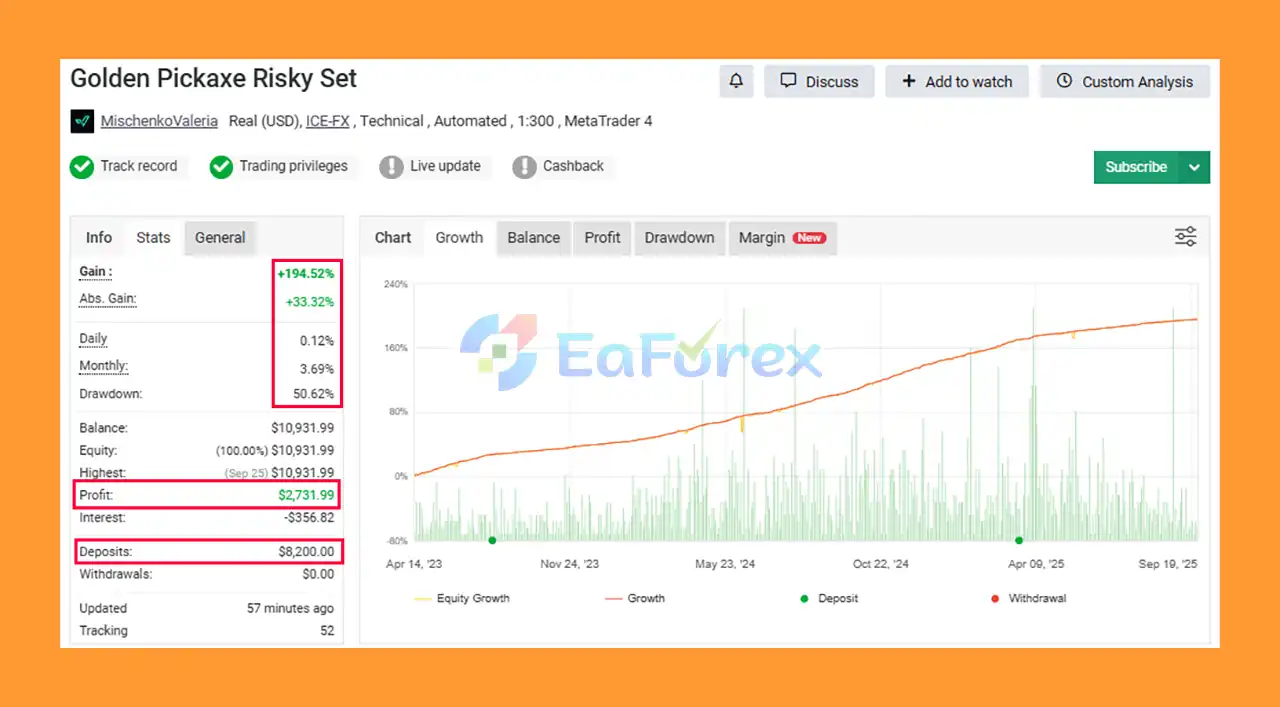Open the ICE-FX broker link
1280x707 pixels.
click(328, 121)
